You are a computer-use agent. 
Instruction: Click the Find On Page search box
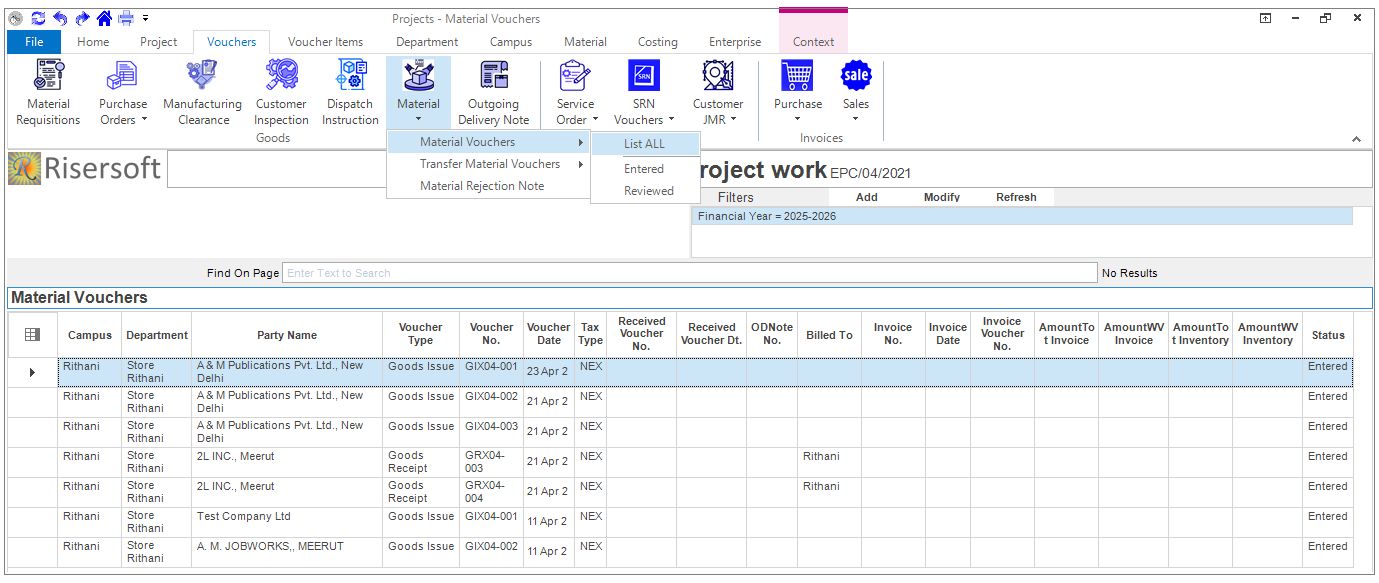coord(689,273)
